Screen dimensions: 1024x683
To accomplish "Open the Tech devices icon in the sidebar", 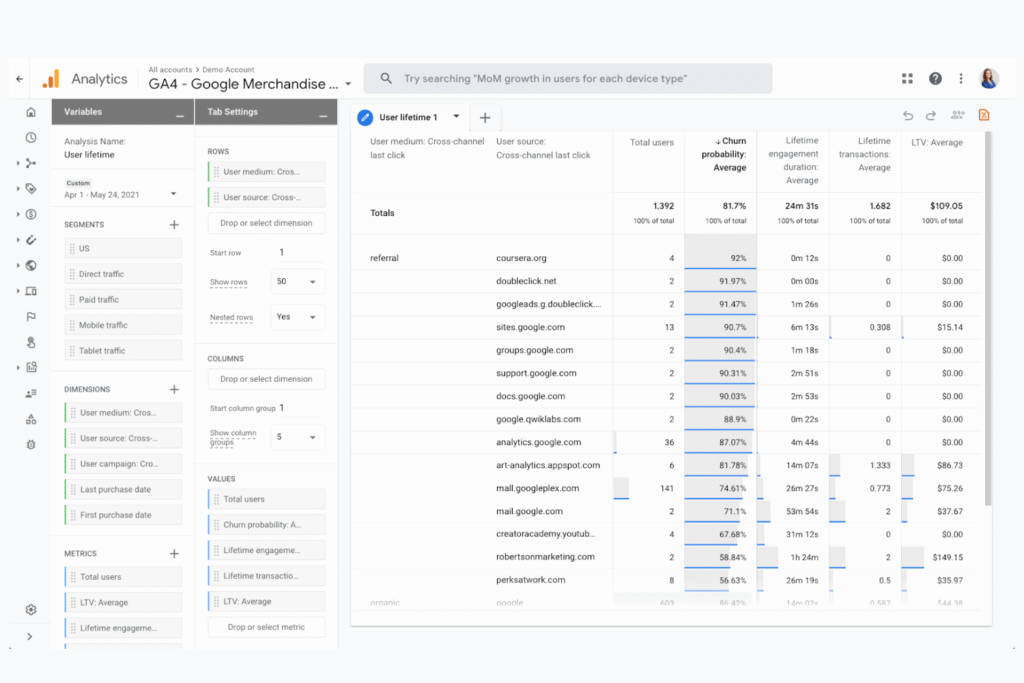I will (x=31, y=291).
